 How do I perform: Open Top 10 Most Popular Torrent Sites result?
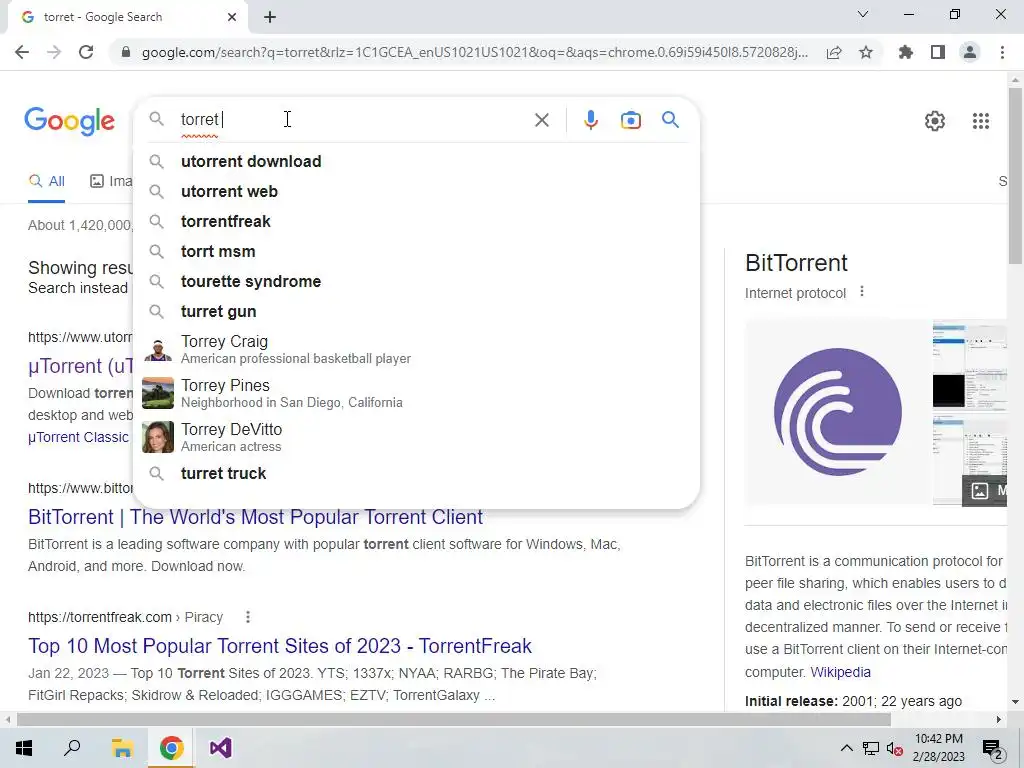(x=280, y=646)
